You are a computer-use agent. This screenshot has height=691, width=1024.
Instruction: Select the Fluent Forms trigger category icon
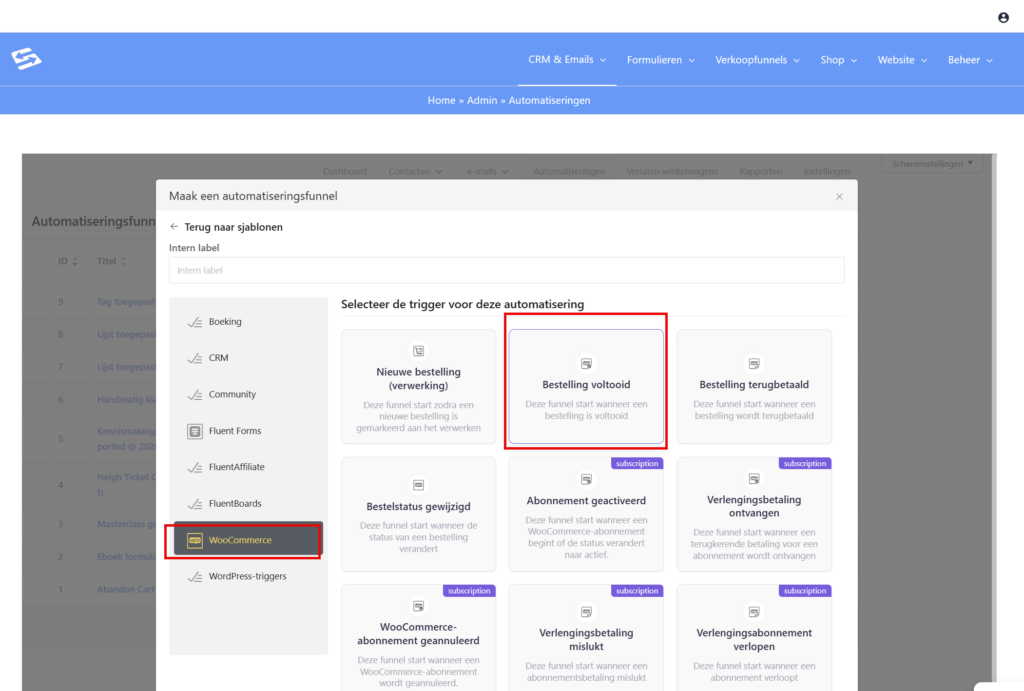point(195,431)
